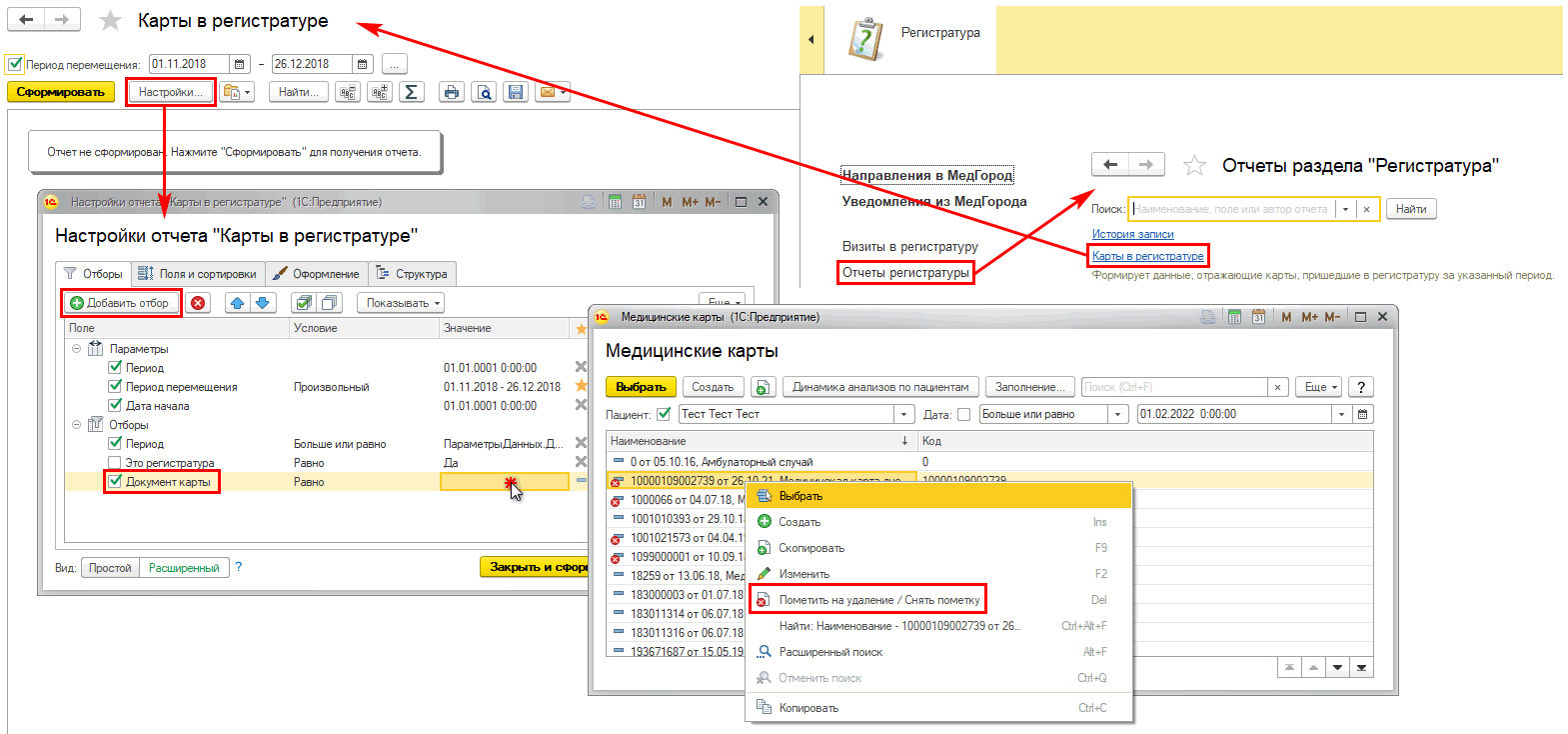Enable the Это регистратура filter checkbox
1568x734 pixels.
coord(115,463)
